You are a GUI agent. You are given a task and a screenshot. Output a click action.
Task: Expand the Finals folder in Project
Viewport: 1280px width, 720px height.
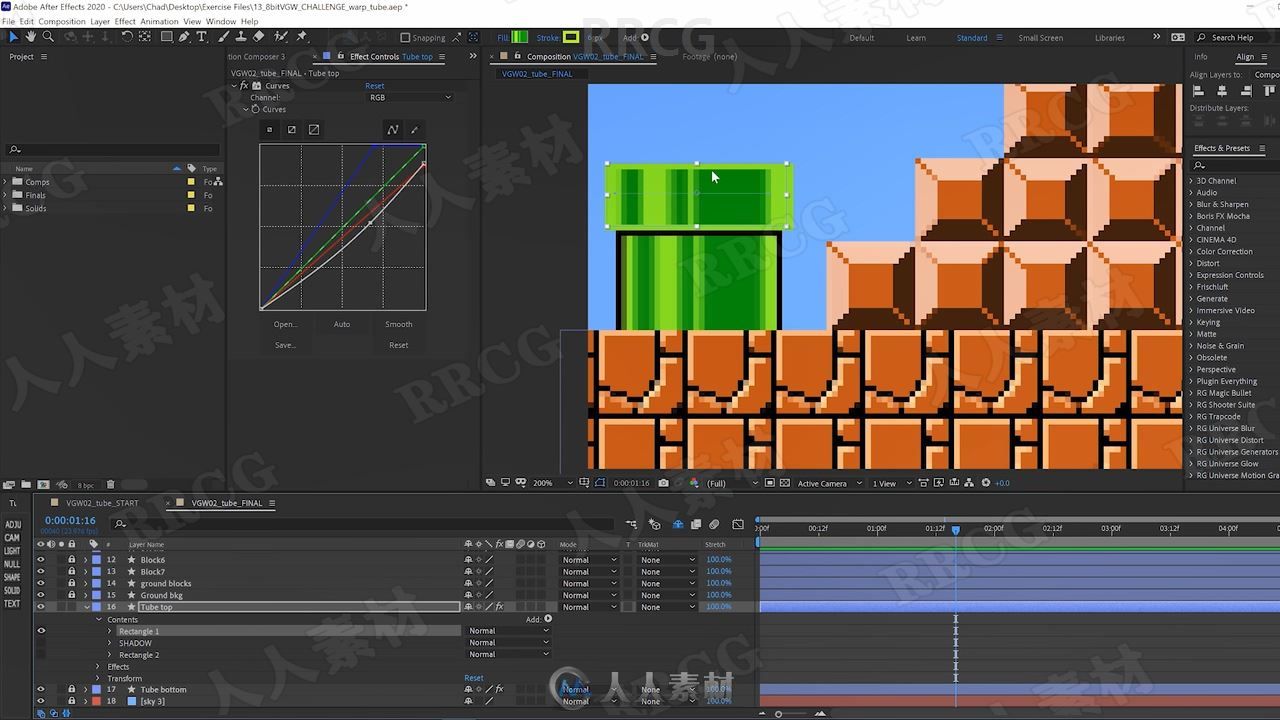(x=6, y=195)
